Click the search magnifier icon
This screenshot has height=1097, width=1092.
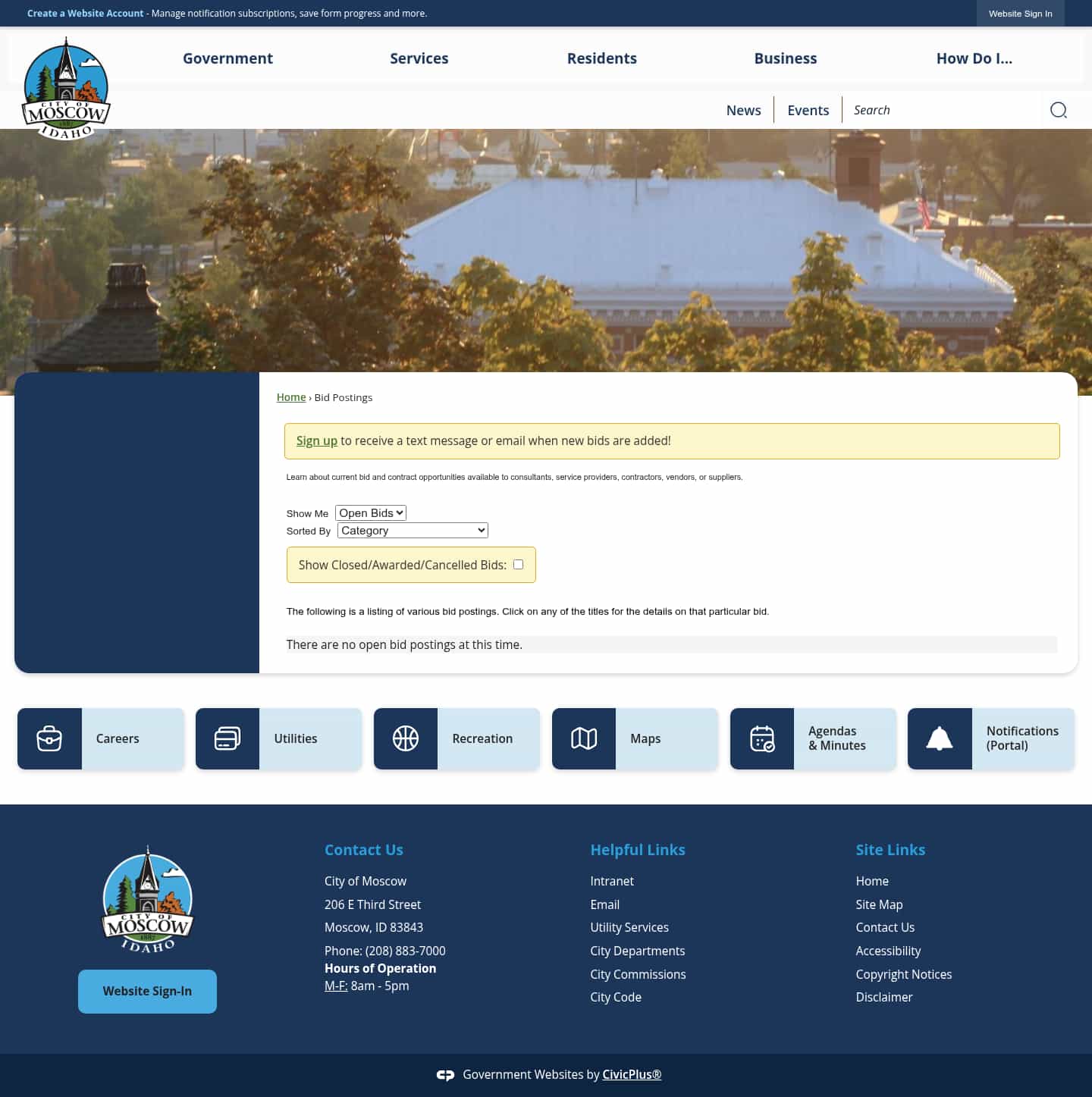[1059, 110]
